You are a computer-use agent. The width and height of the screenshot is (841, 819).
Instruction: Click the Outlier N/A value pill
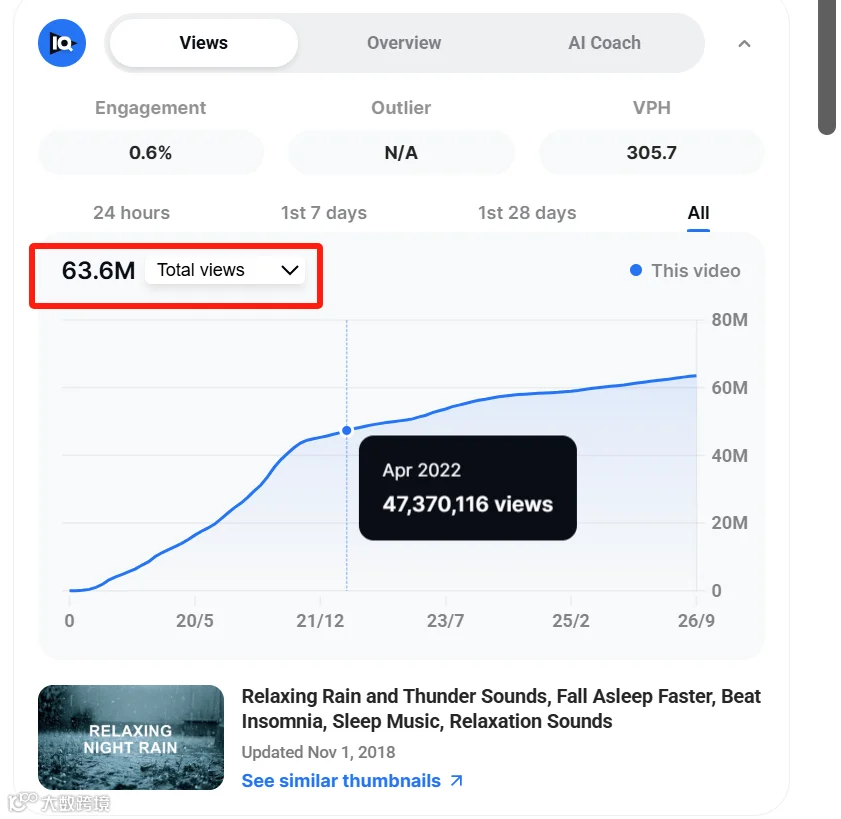(401, 153)
